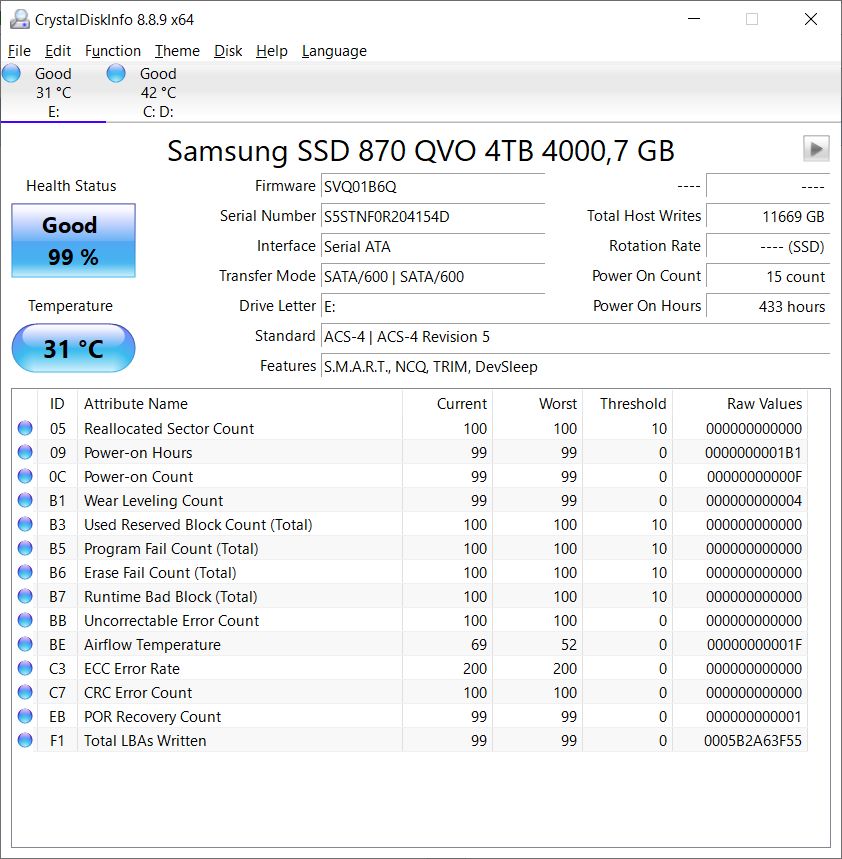This screenshot has height=859, width=842.
Task: Click the status icon for Uncorrectable Error Count
Action: [x=25, y=620]
